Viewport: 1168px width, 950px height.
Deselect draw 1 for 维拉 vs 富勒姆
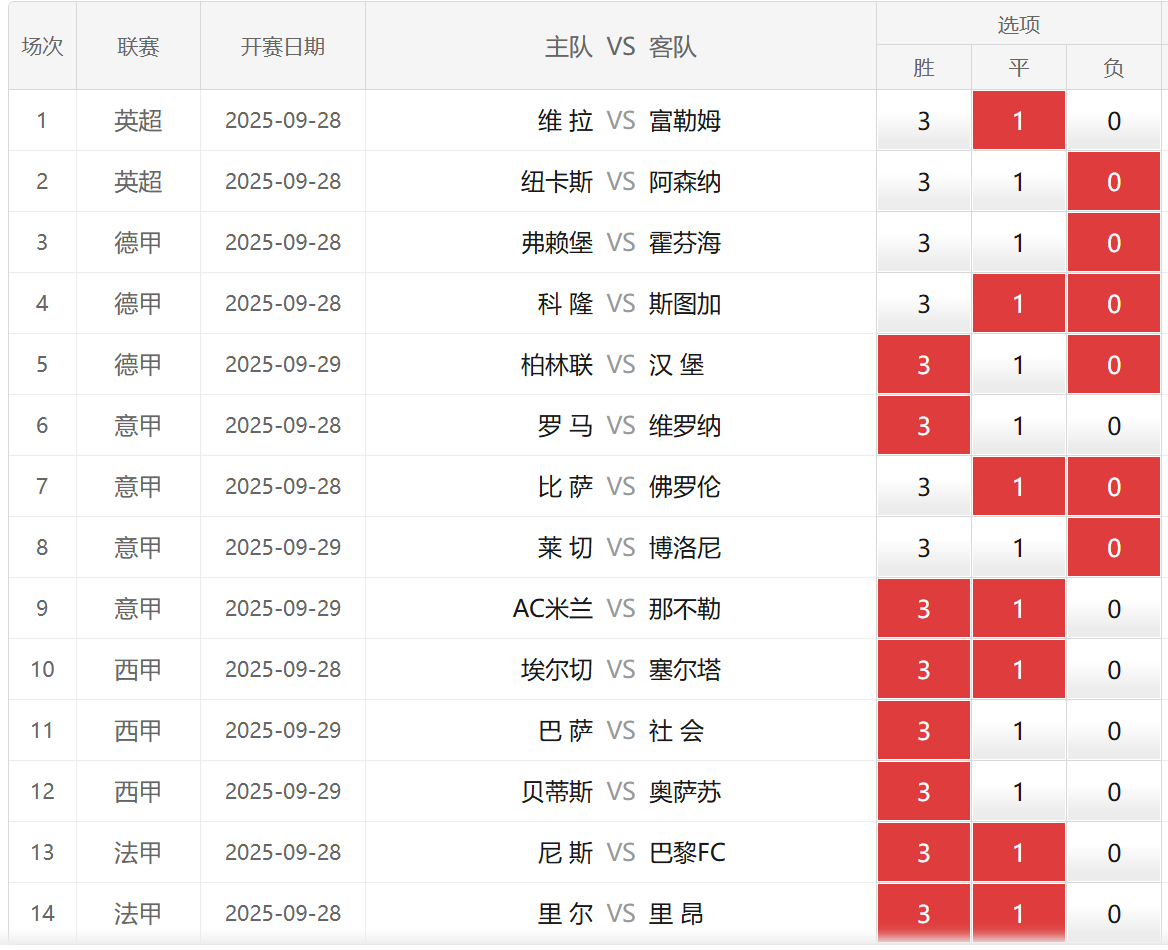[x=1018, y=121]
